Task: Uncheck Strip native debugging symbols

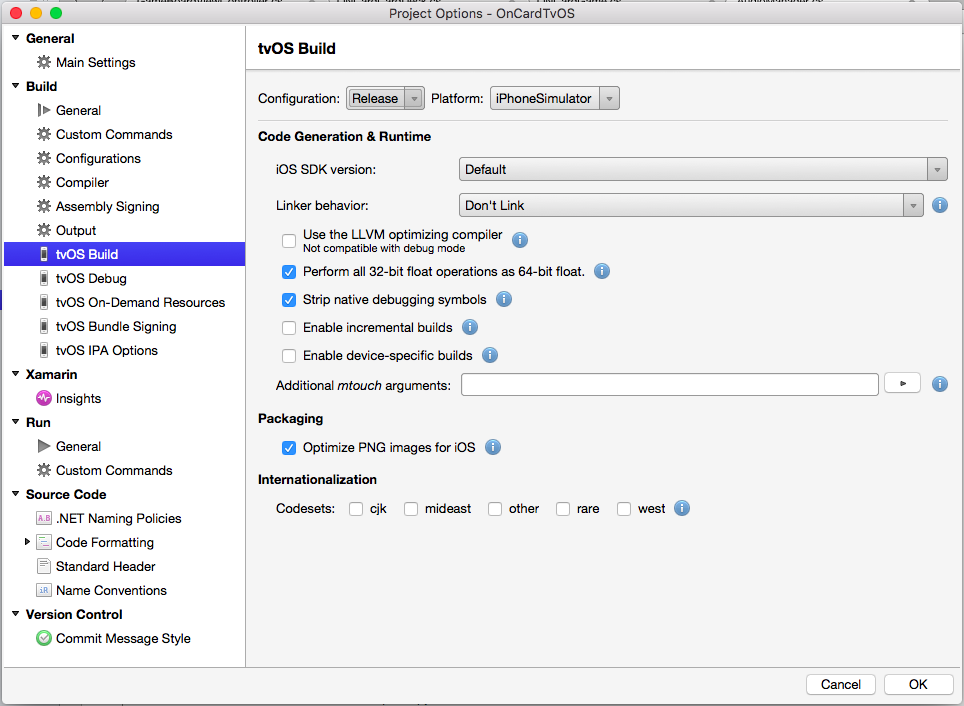Action: click(x=289, y=299)
